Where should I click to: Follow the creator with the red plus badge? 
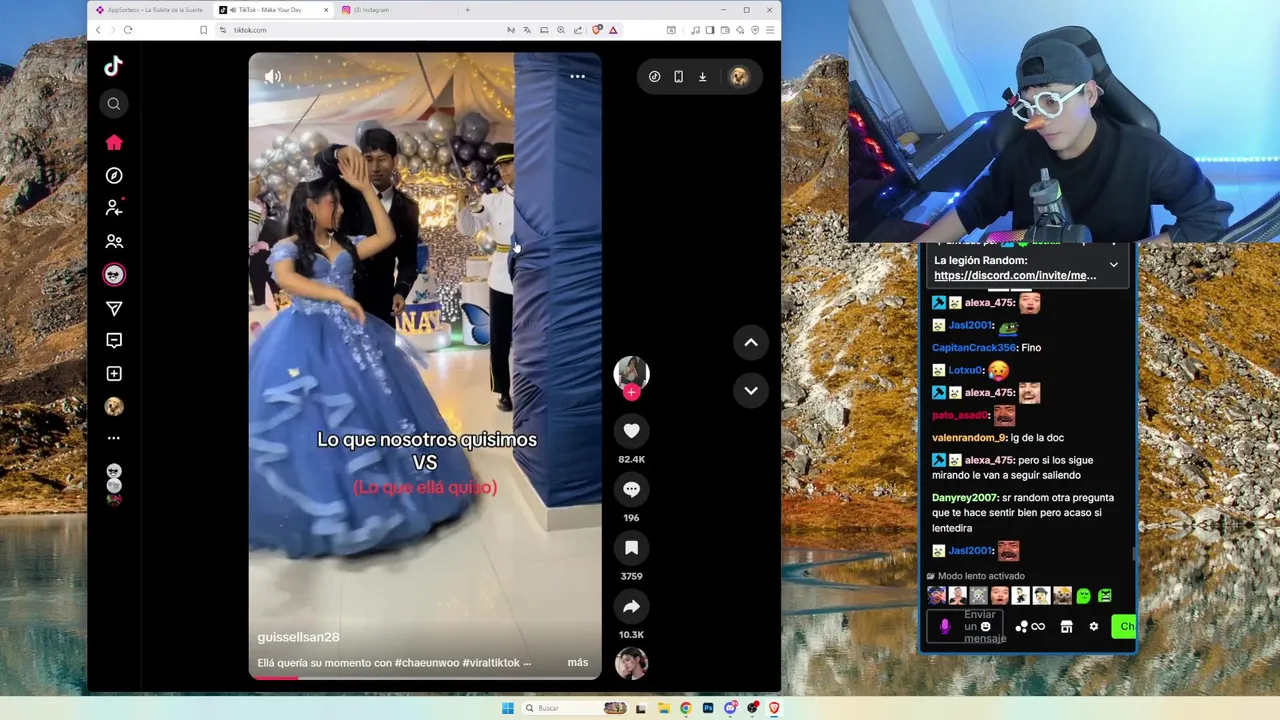tap(631, 393)
